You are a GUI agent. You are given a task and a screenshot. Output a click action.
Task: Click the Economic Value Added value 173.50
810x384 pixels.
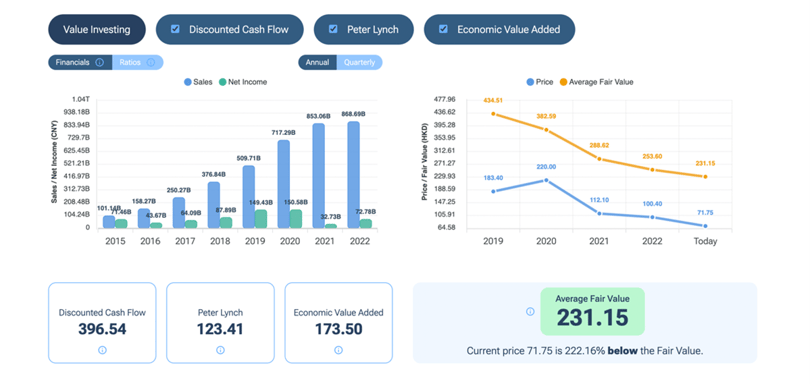pyautogui.click(x=338, y=329)
